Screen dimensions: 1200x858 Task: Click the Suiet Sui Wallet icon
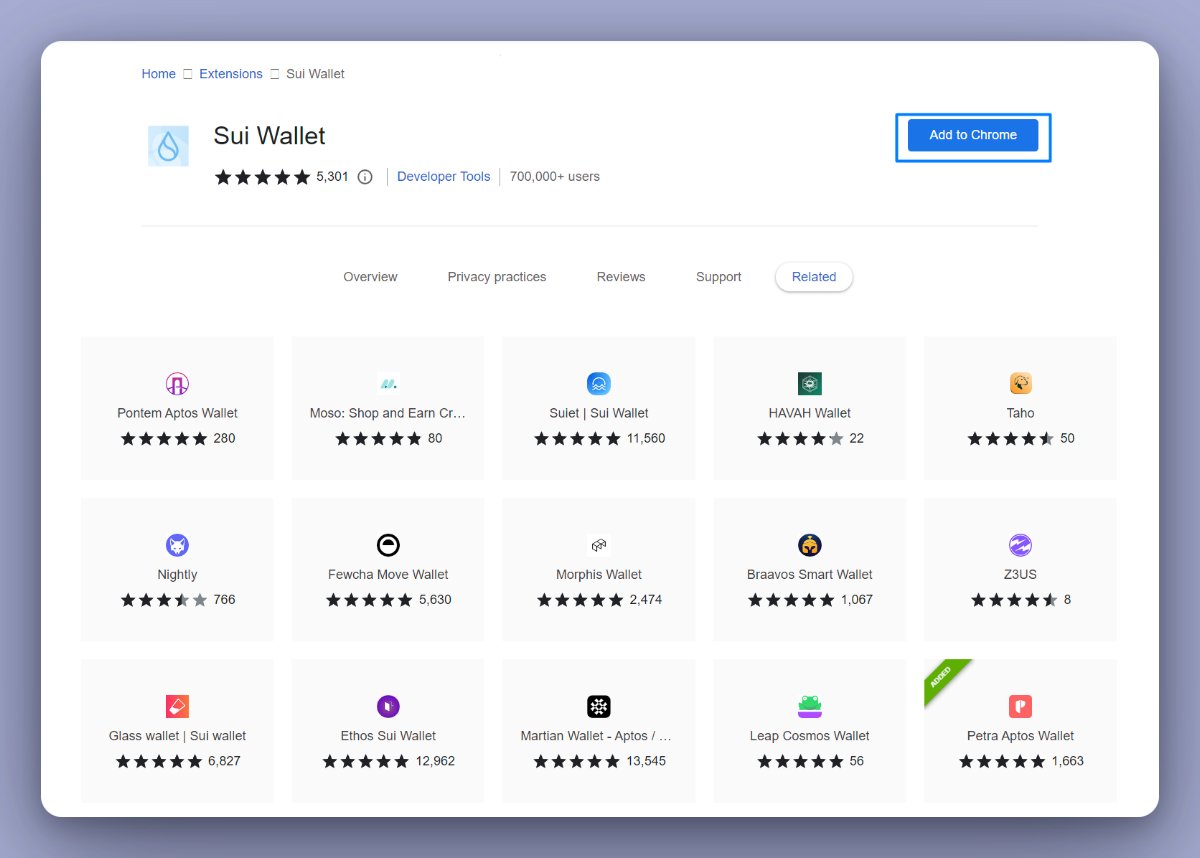[x=599, y=384]
